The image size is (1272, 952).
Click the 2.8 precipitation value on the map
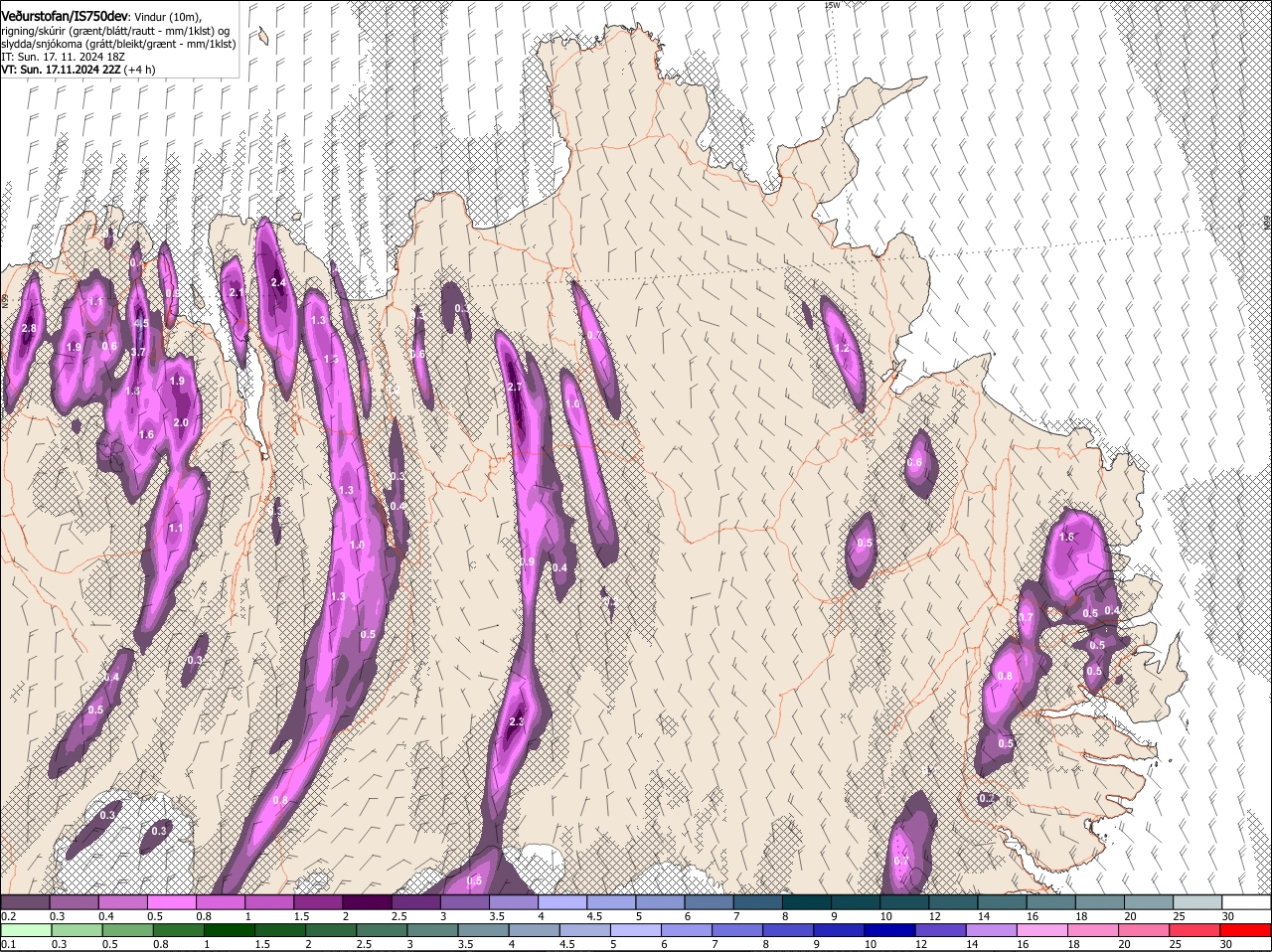(x=28, y=329)
